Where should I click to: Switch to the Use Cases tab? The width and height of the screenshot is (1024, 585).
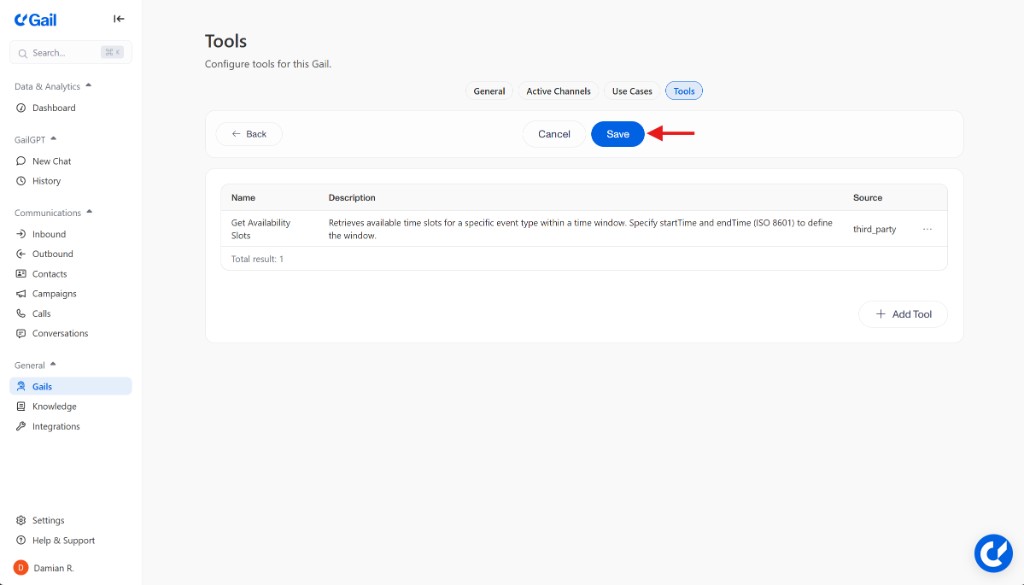click(x=632, y=91)
